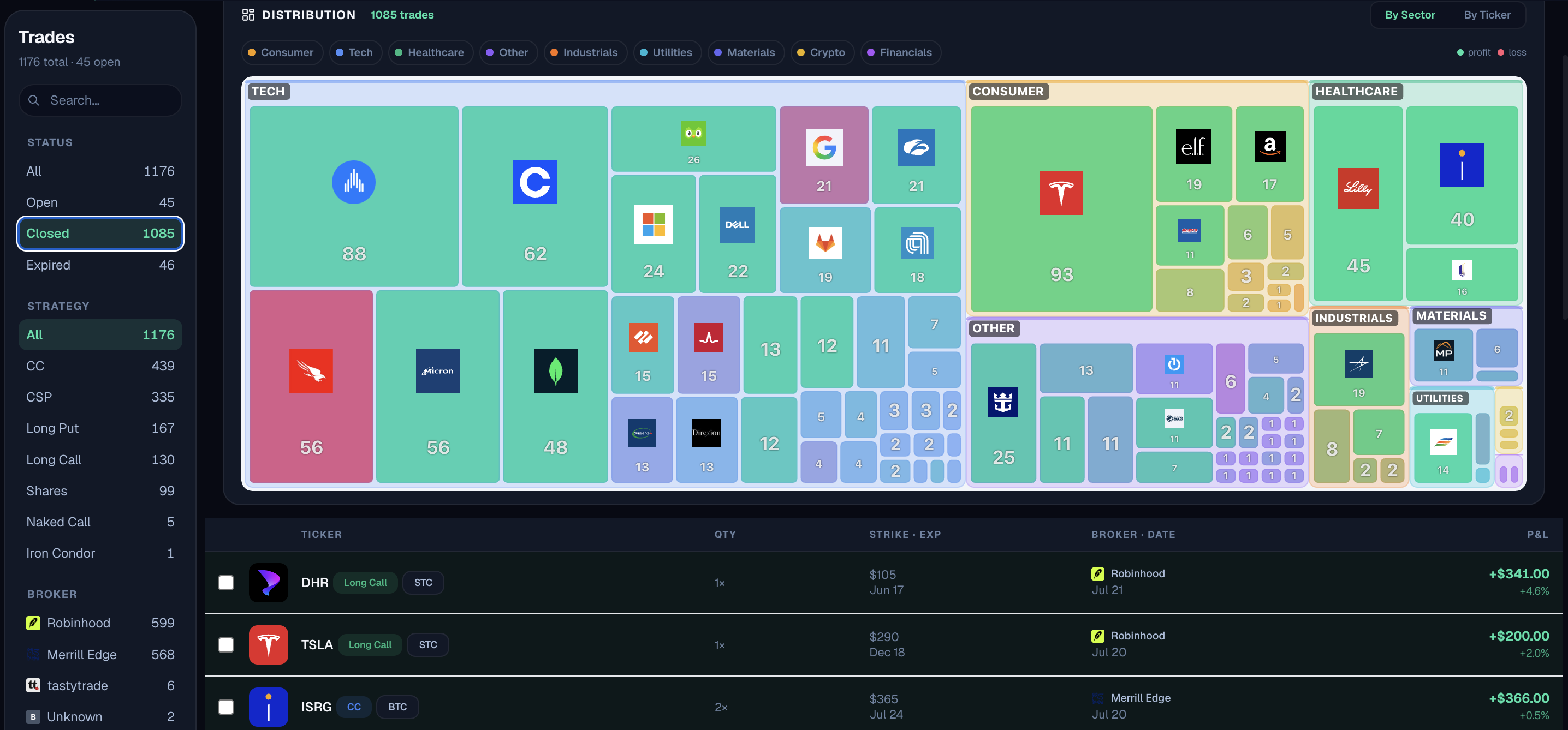
Task: Switch to the By Ticker view
Action: click(x=1487, y=15)
